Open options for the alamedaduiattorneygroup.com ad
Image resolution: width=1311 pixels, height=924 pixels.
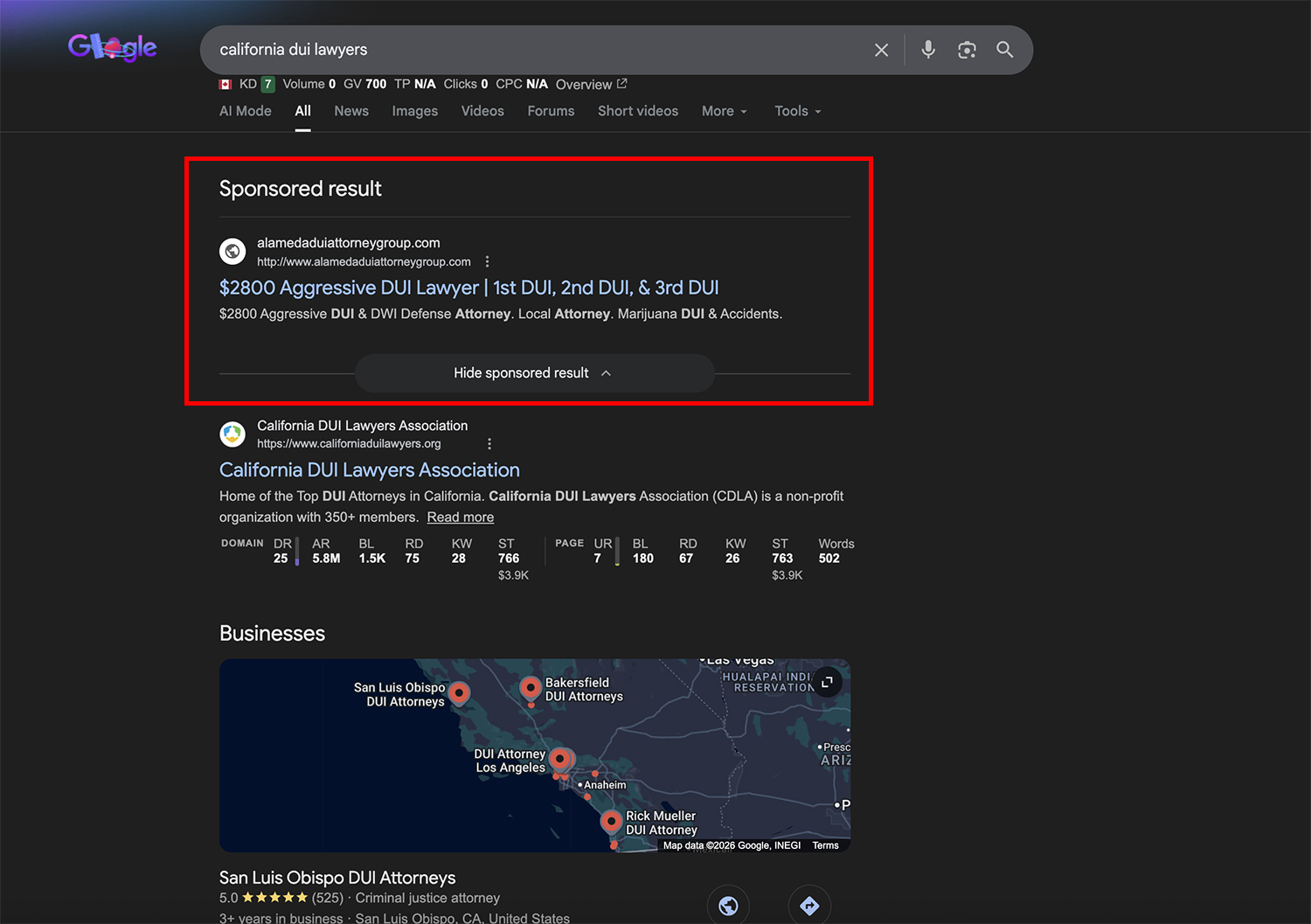(487, 261)
